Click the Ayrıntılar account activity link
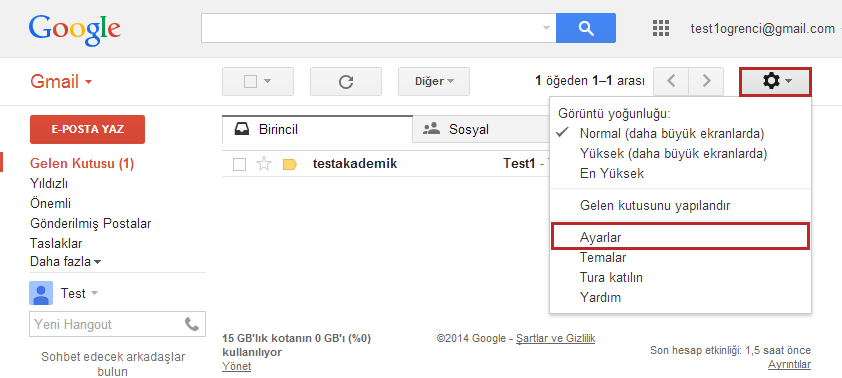The width and height of the screenshot is (842, 378). point(789,364)
